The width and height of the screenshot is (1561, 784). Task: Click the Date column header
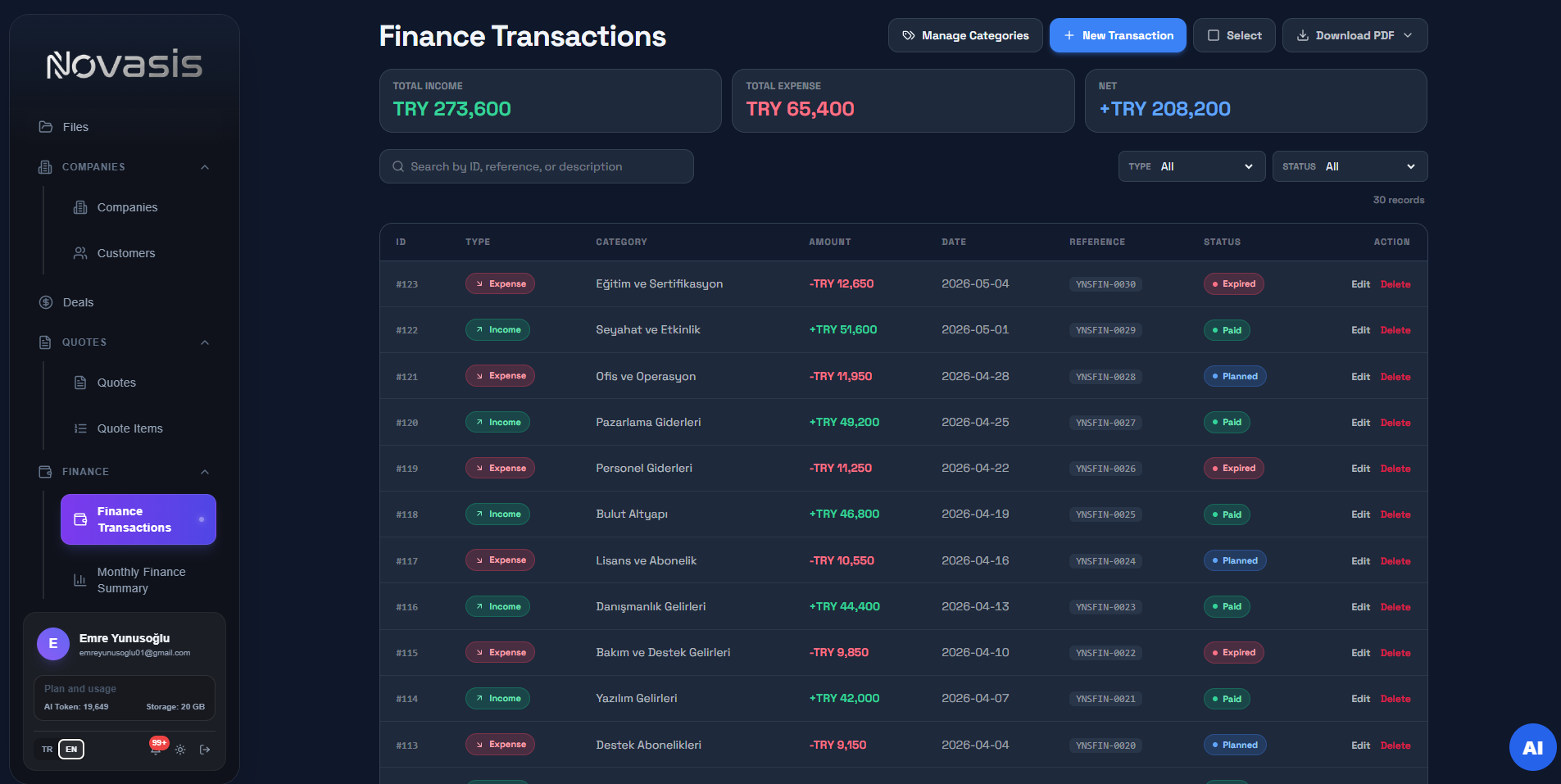tap(954, 242)
